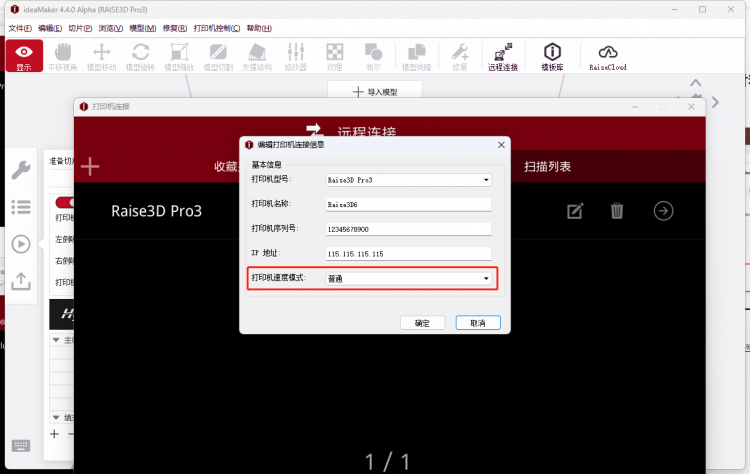Open RaiseCloud from the toolbar
750x474 pixels.
point(608,57)
